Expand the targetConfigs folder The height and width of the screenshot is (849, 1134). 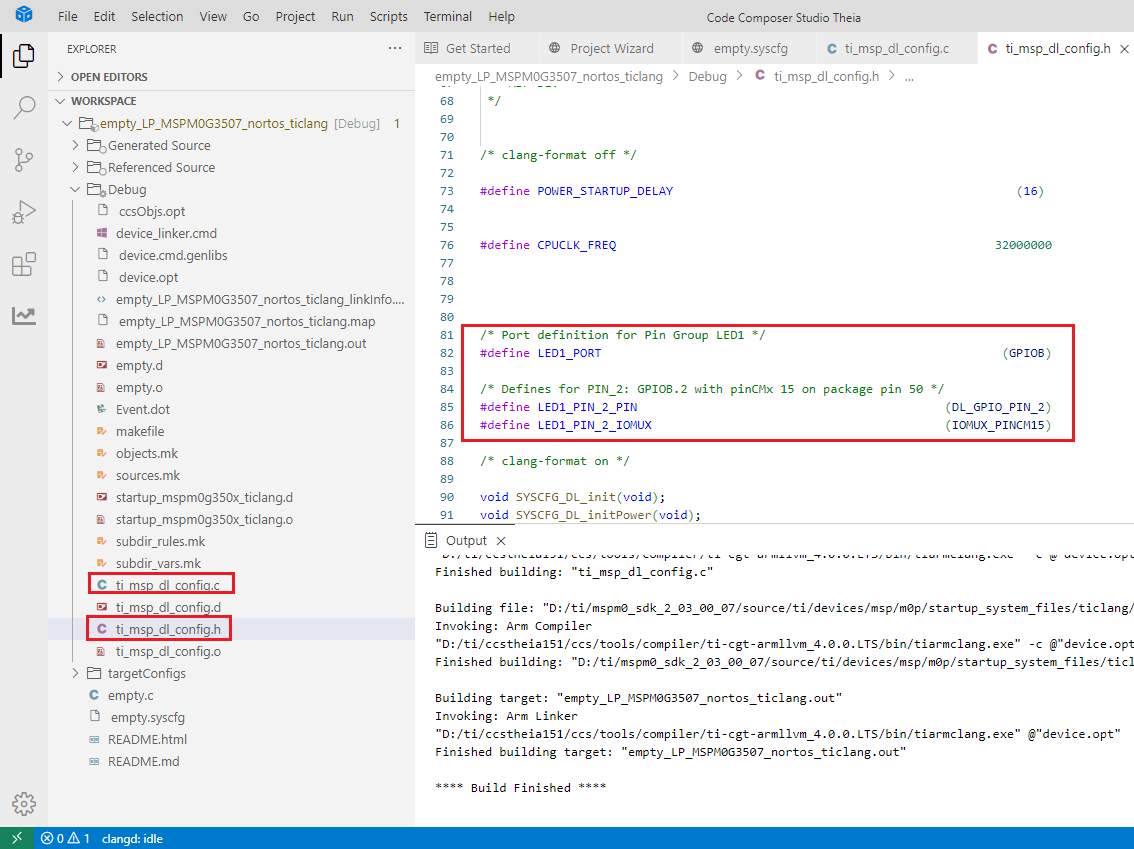76,673
